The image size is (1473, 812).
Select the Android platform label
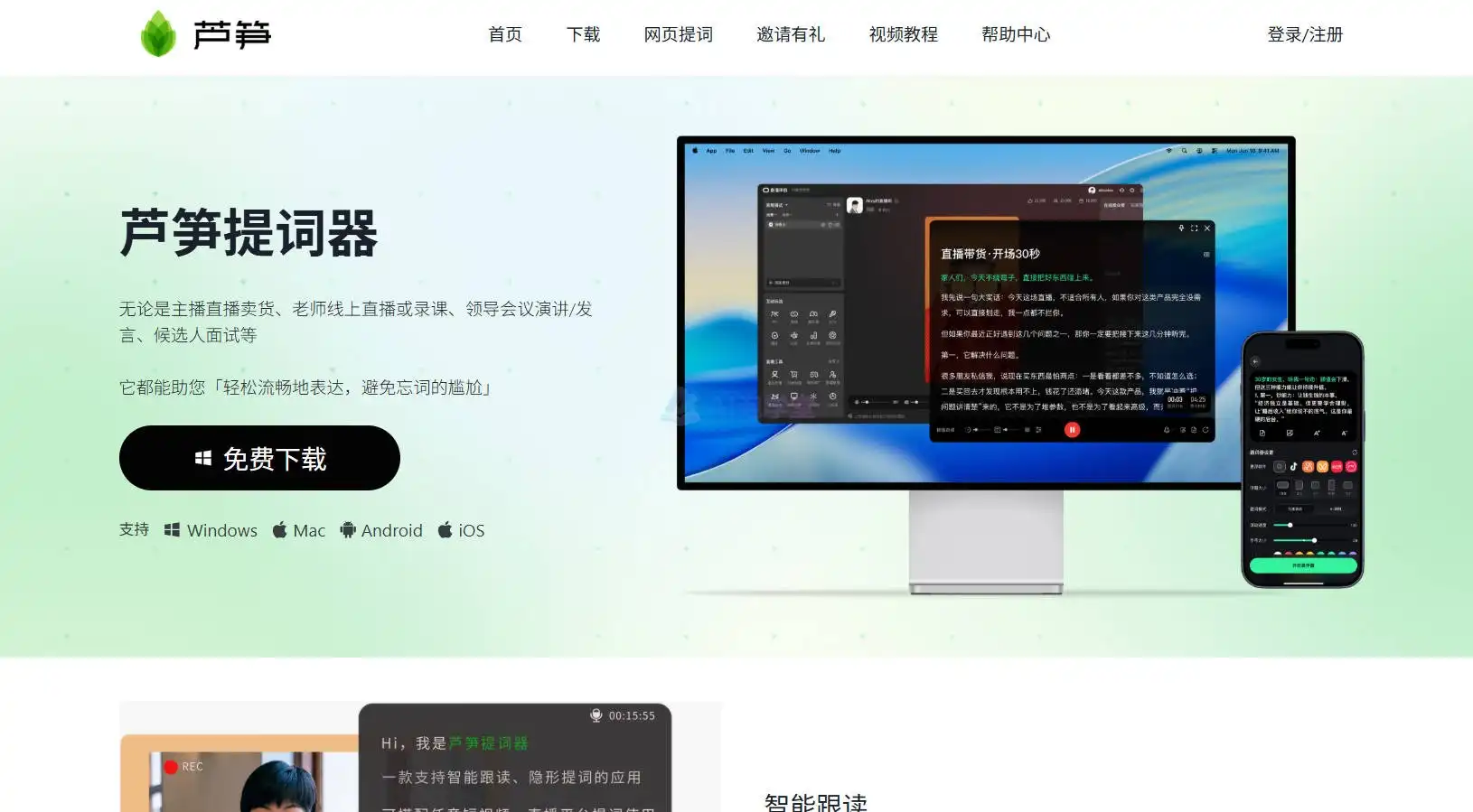(x=392, y=530)
